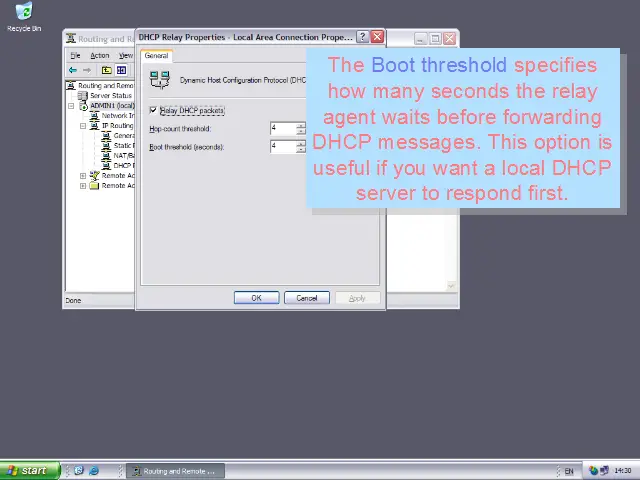Click the OK button
The width and height of the screenshot is (640, 480).
tap(256, 298)
